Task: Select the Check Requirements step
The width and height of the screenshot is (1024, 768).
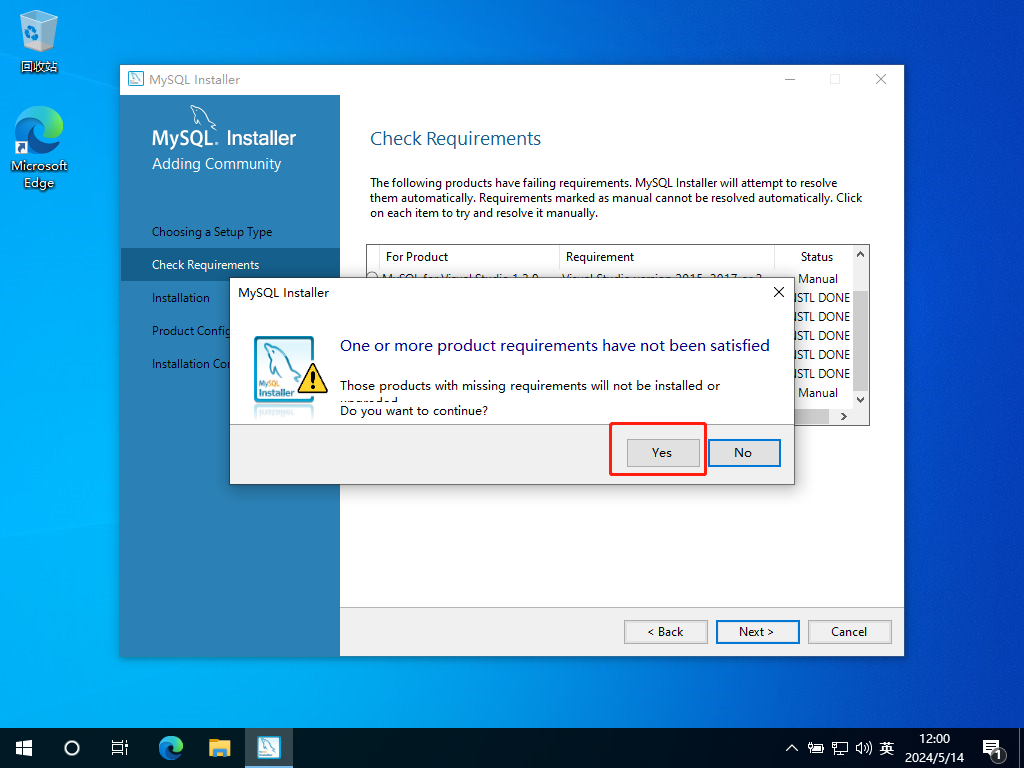Action: (x=230, y=264)
